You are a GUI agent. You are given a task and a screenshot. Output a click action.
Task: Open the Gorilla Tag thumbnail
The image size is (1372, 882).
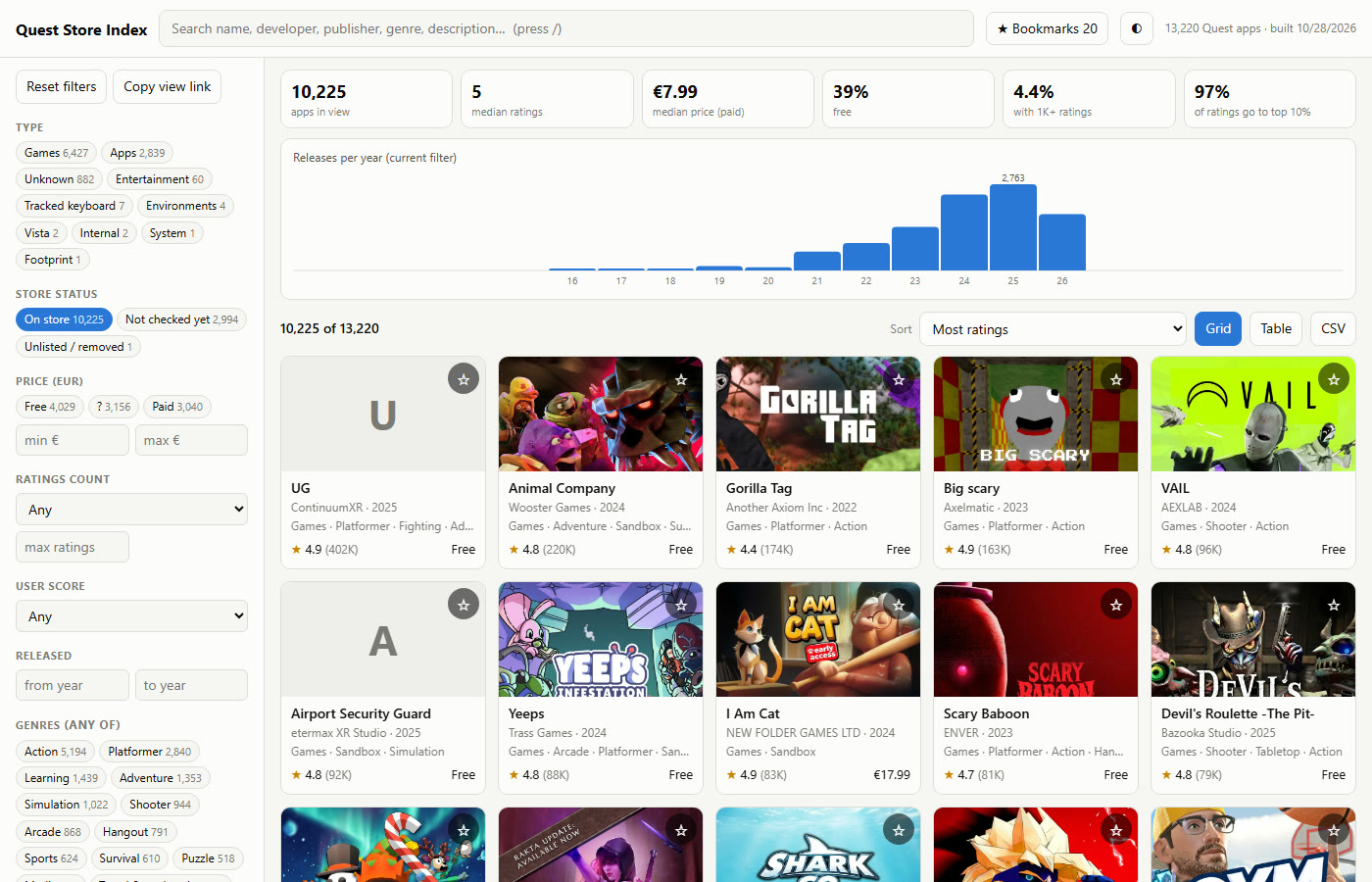(x=818, y=415)
